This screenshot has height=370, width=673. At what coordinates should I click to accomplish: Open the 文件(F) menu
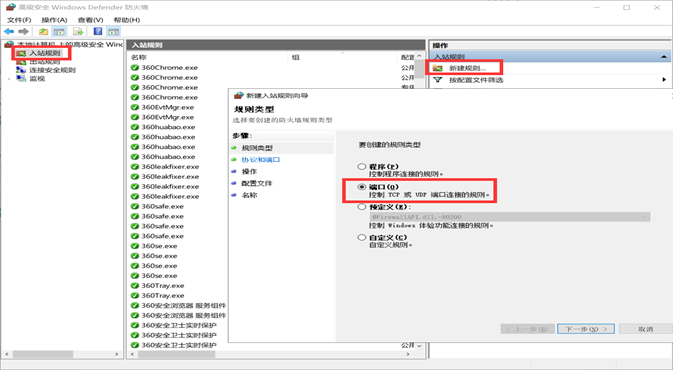19,20
